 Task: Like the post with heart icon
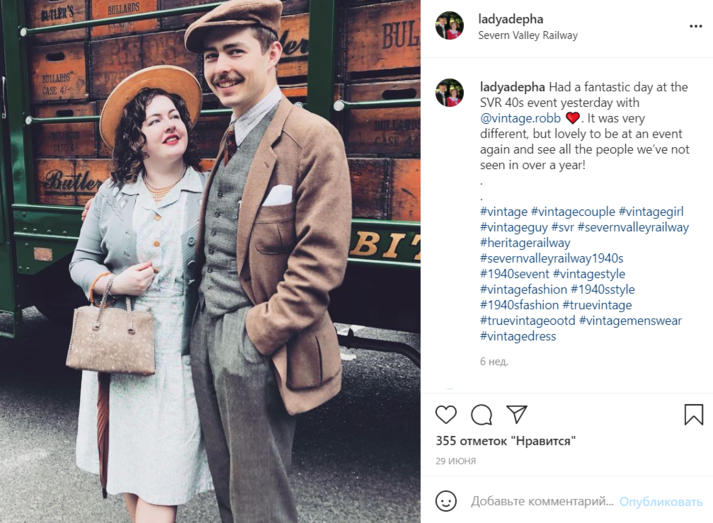[x=446, y=415]
